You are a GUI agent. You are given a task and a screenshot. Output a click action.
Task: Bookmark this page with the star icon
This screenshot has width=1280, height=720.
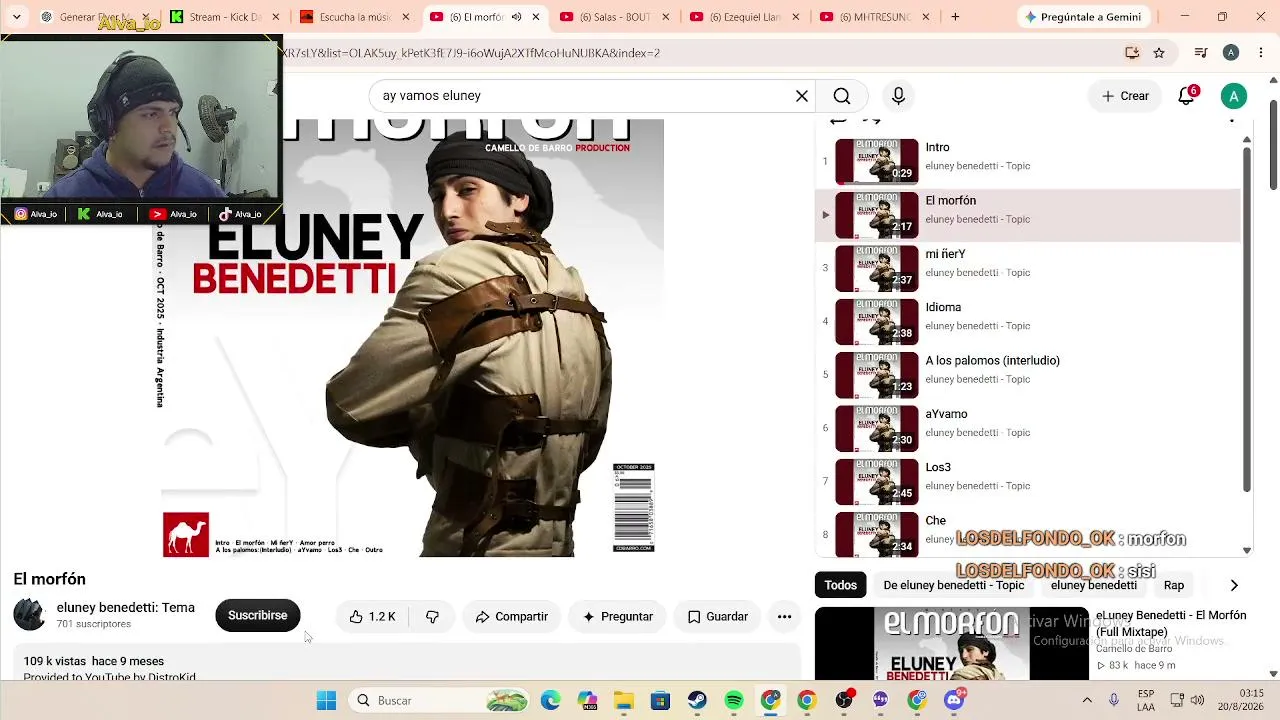[x=1159, y=53]
